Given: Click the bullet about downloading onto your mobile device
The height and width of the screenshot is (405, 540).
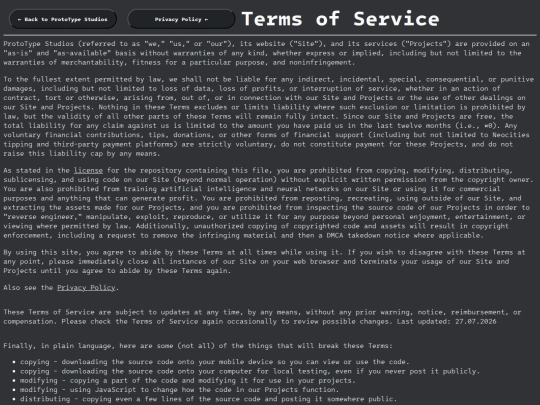Looking at the screenshot, I should (x=215, y=362).
